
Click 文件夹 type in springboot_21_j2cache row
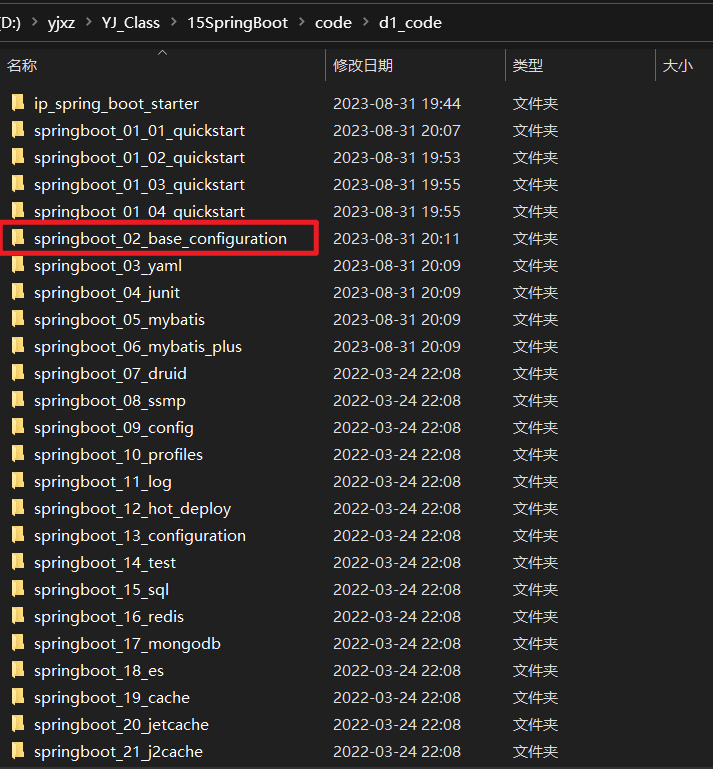coord(535,751)
